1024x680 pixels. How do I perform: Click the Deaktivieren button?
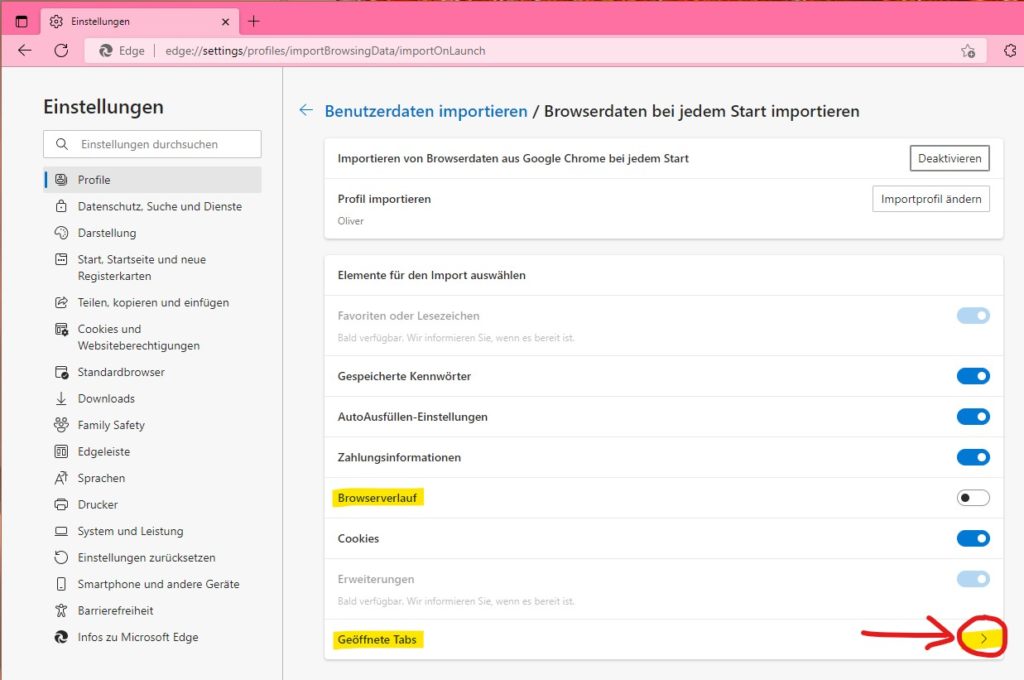[949, 158]
